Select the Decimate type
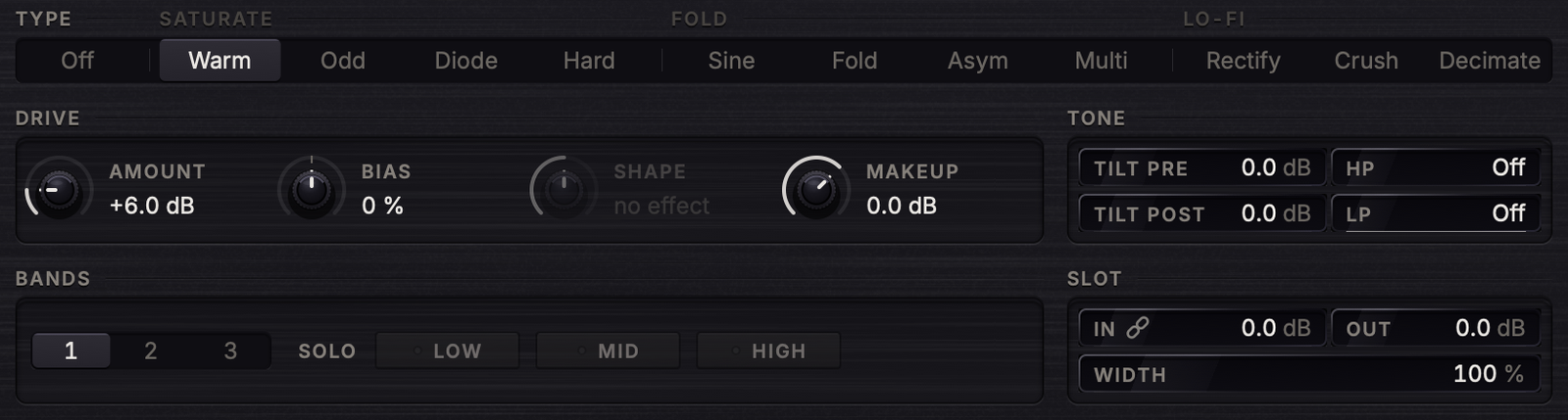1568x420 pixels. 1490,61
